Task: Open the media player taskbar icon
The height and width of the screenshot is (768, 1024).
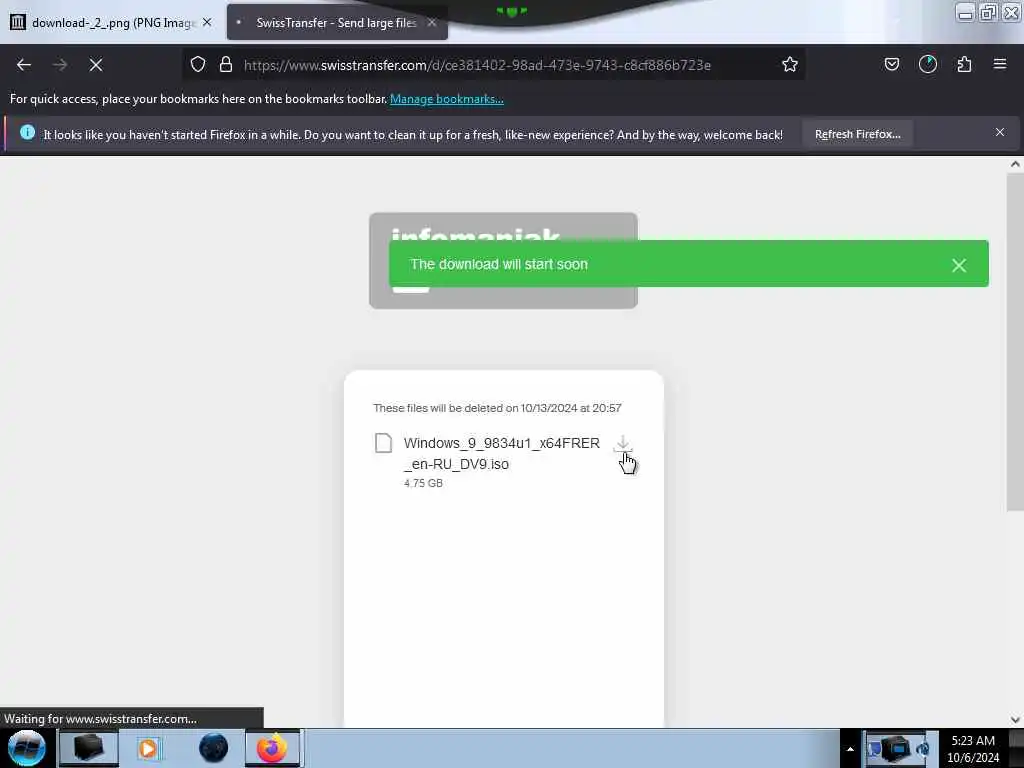Action: pos(148,748)
